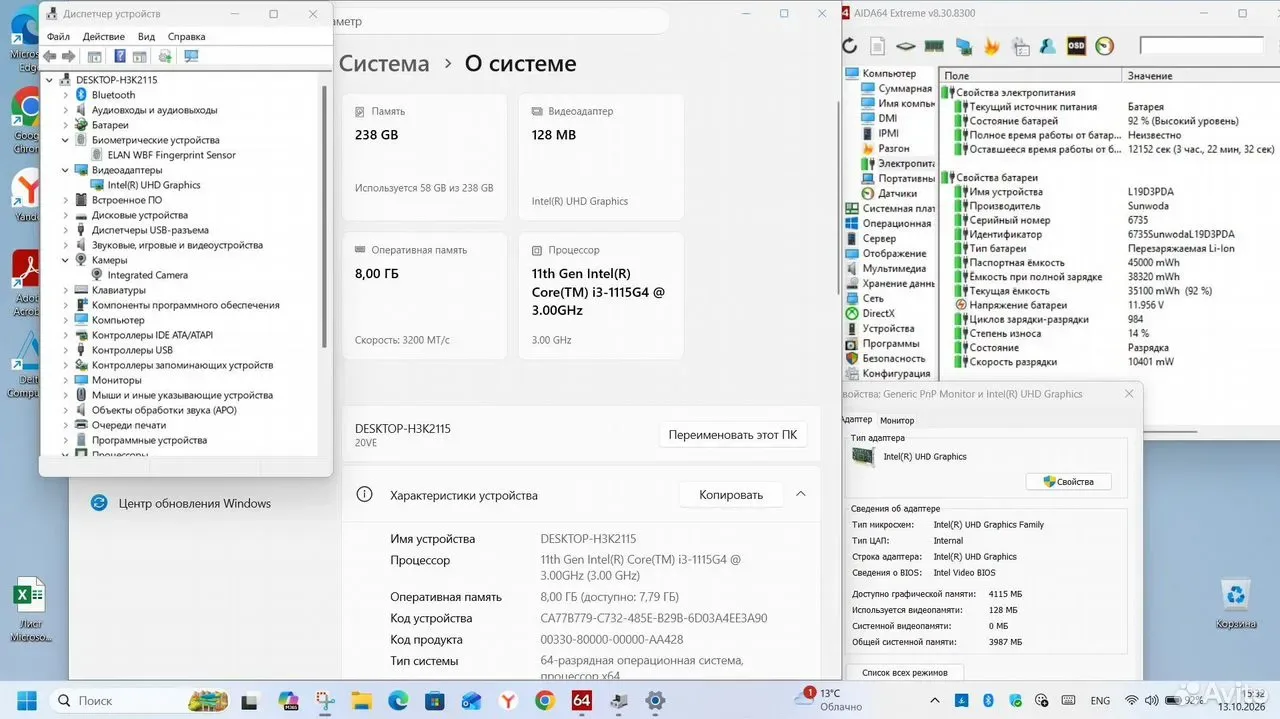Screen dimensions: 1280x719
Task: Click the gauge sensor icon in AIDA64 toolbar
Action: [x=1105, y=46]
